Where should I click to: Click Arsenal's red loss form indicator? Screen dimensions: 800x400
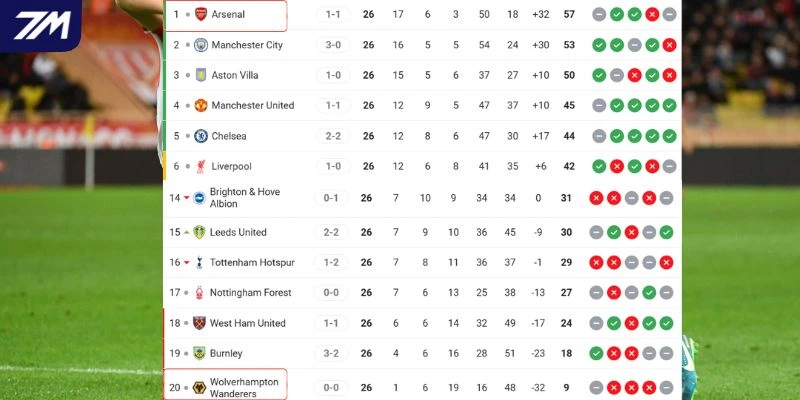(x=651, y=15)
